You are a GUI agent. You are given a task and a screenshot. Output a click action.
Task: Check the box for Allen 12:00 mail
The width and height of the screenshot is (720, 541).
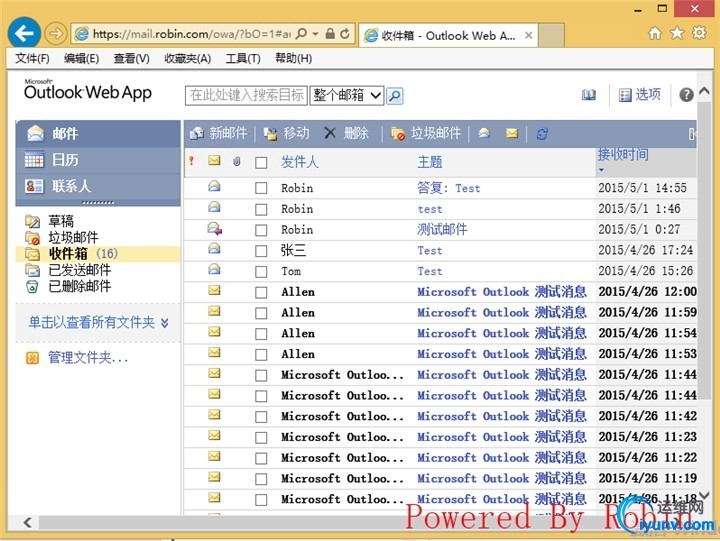click(x=261, y=293)
